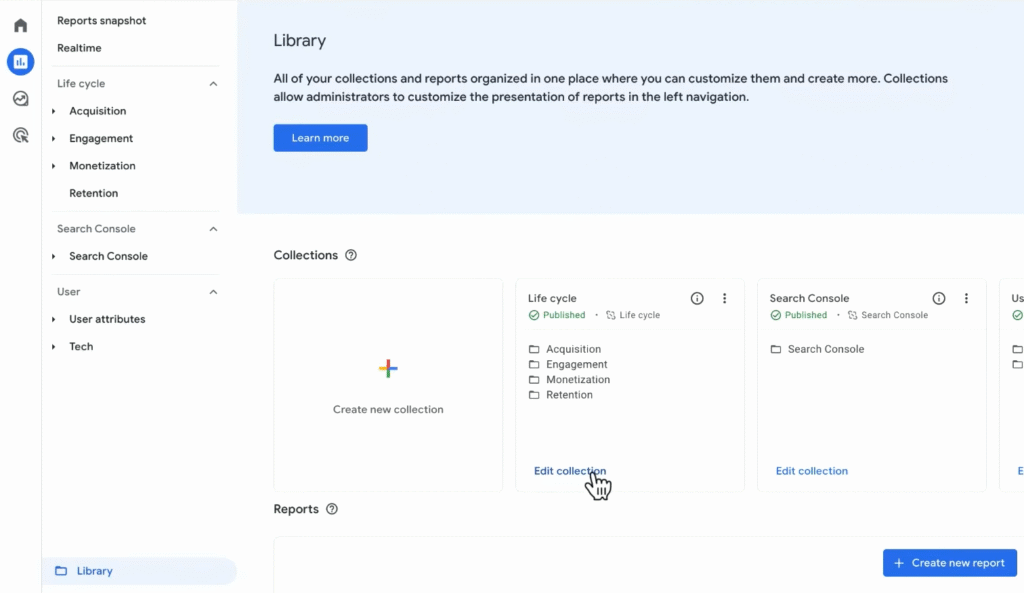Click the Library page heading
Screen dimensions: 1024x593
299,40
